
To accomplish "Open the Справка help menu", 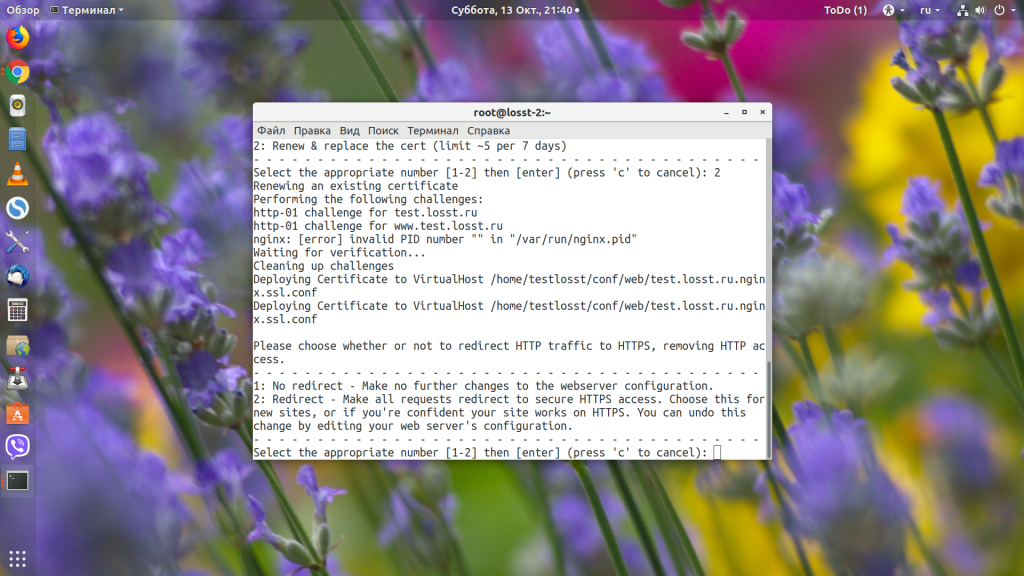I will pos(488,130).
